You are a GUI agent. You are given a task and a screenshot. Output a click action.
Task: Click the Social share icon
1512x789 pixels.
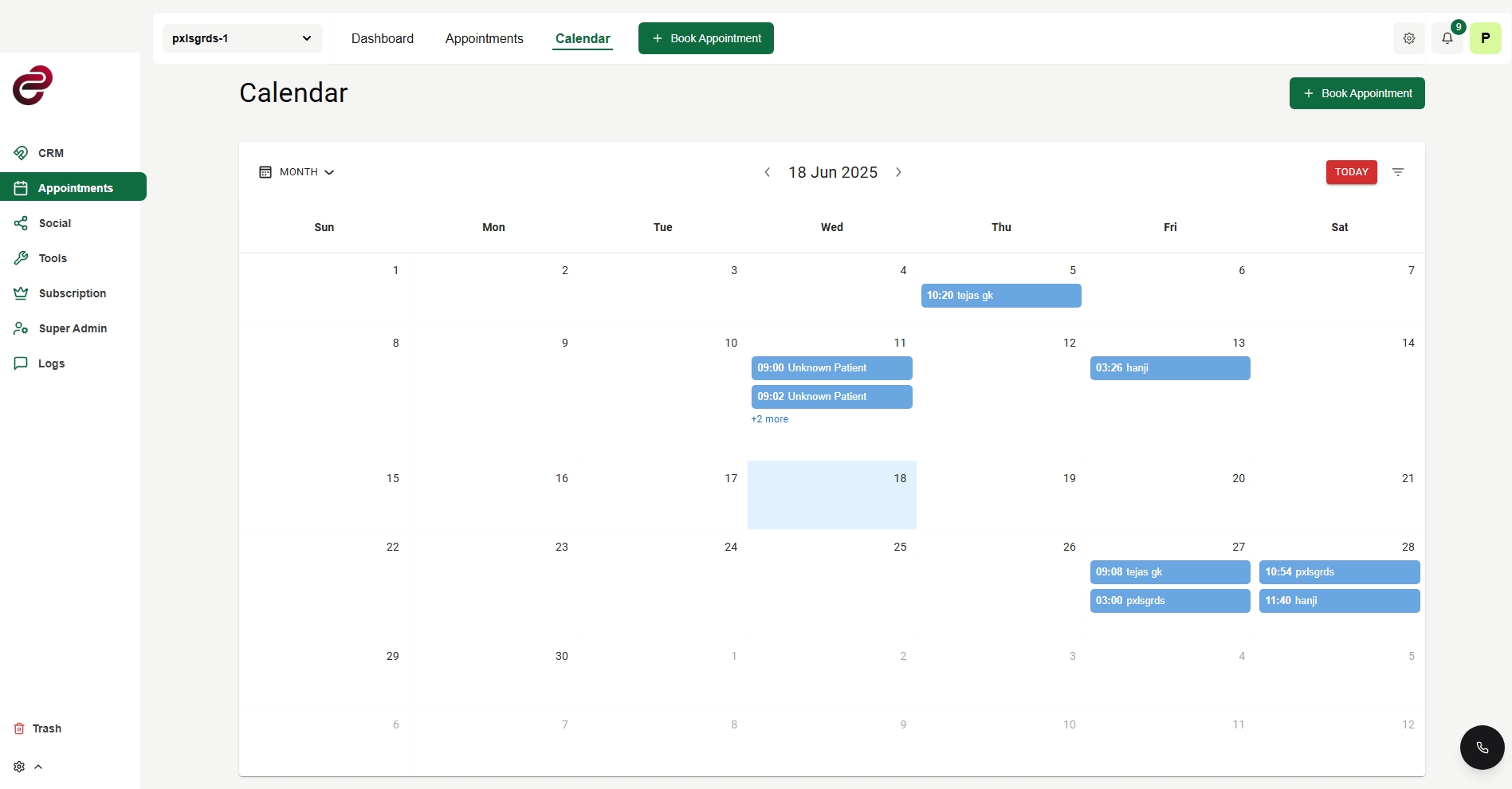tap(22, 223)
